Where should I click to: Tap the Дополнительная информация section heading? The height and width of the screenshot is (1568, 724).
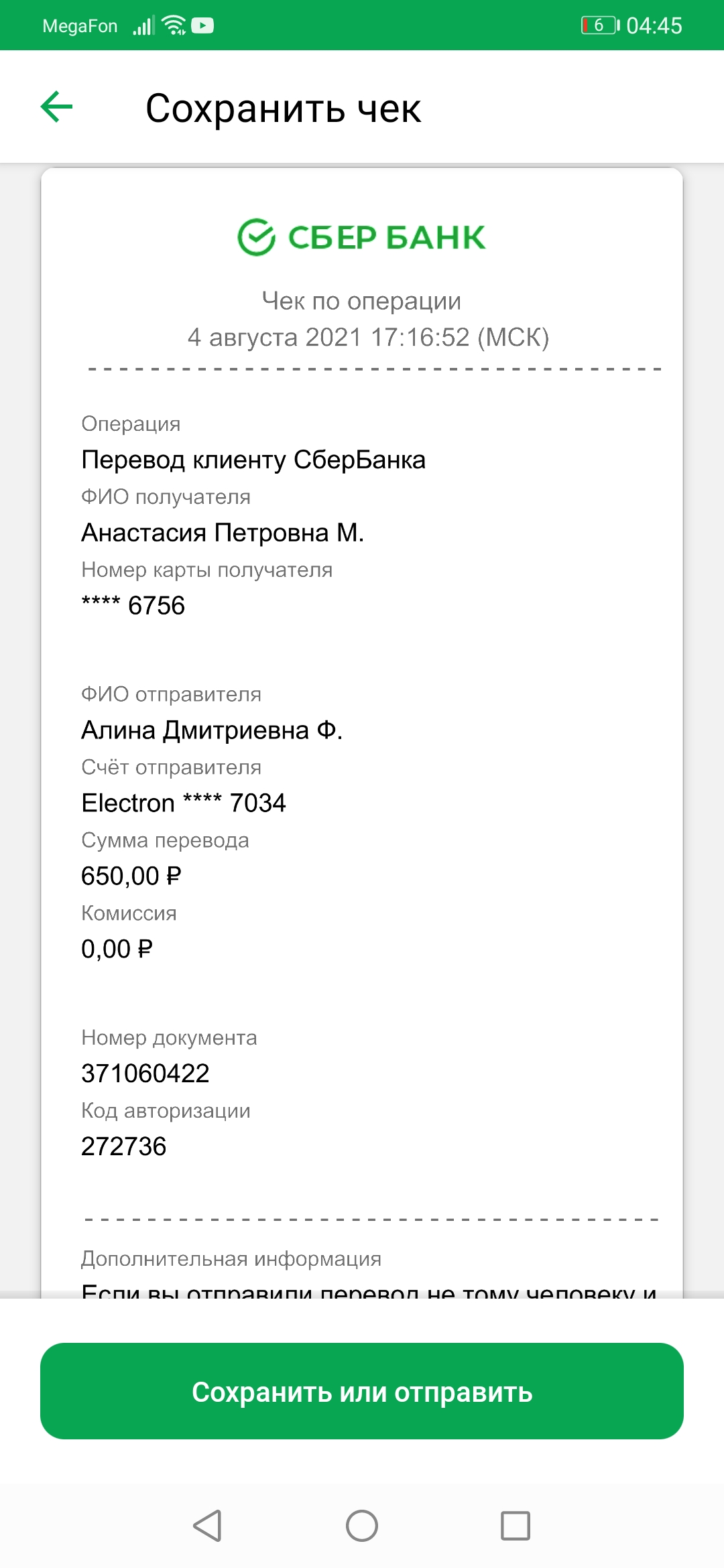pyautogui.click(x=231, y=1258)
